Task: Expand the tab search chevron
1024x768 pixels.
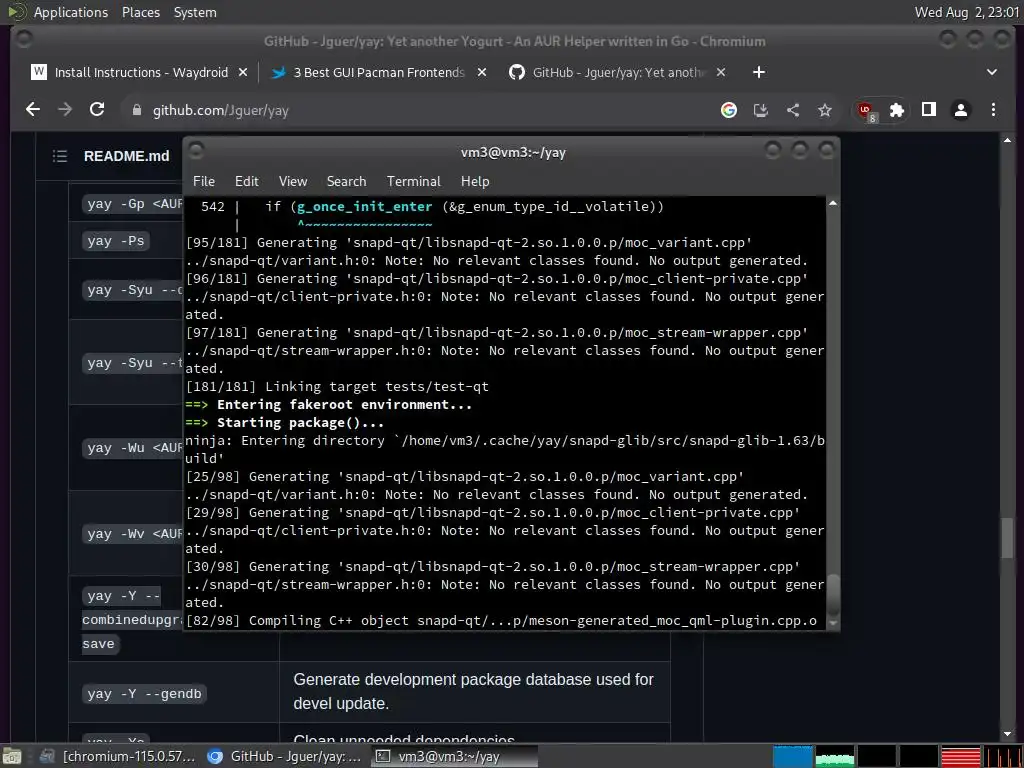Action: [991, 72]
